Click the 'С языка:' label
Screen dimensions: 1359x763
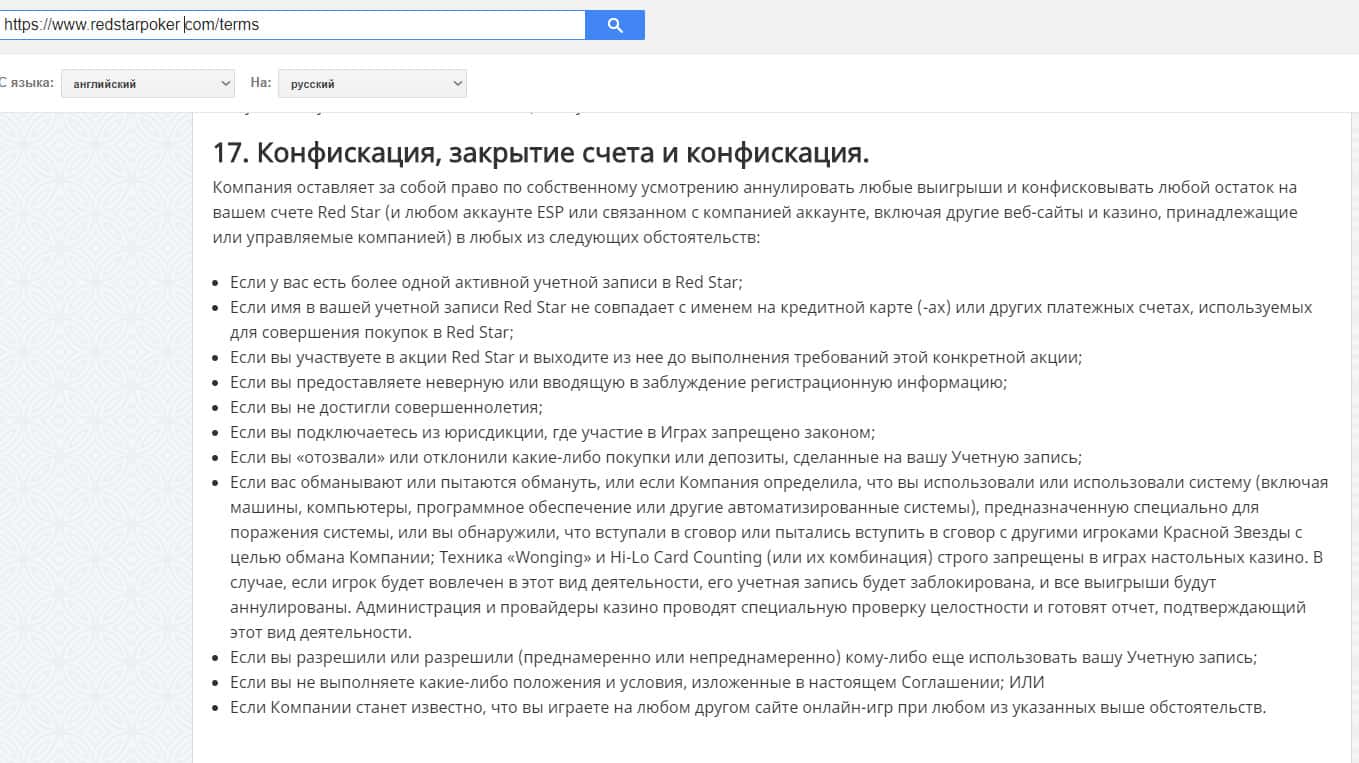26,83
